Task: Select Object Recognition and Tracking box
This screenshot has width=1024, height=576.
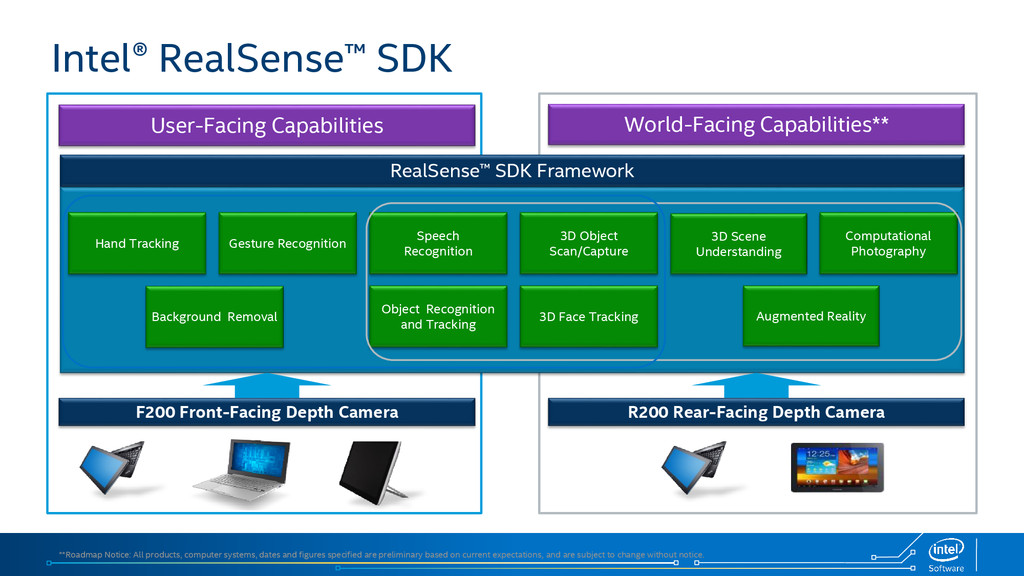Action: click(x=438, y=317)
